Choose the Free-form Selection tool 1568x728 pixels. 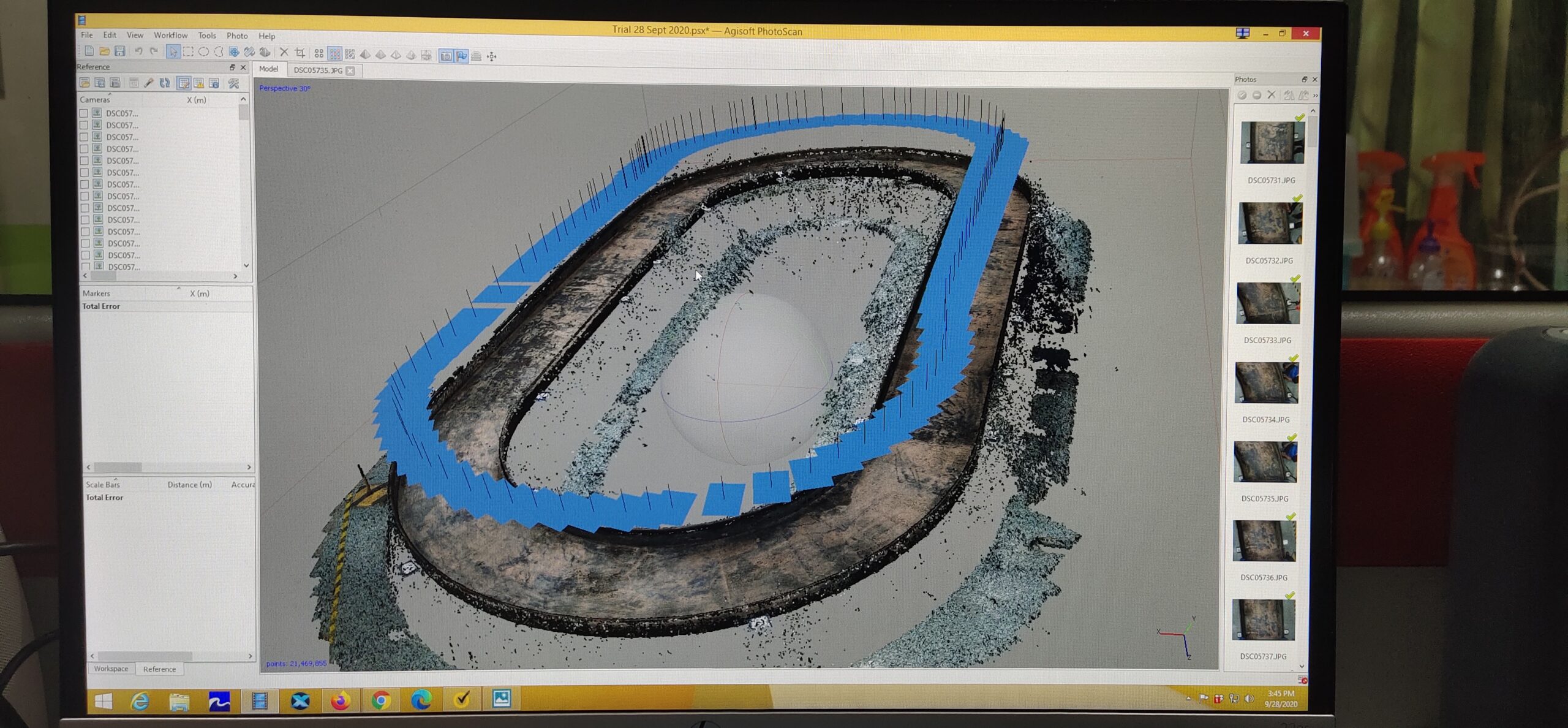[x=219, y=52]
